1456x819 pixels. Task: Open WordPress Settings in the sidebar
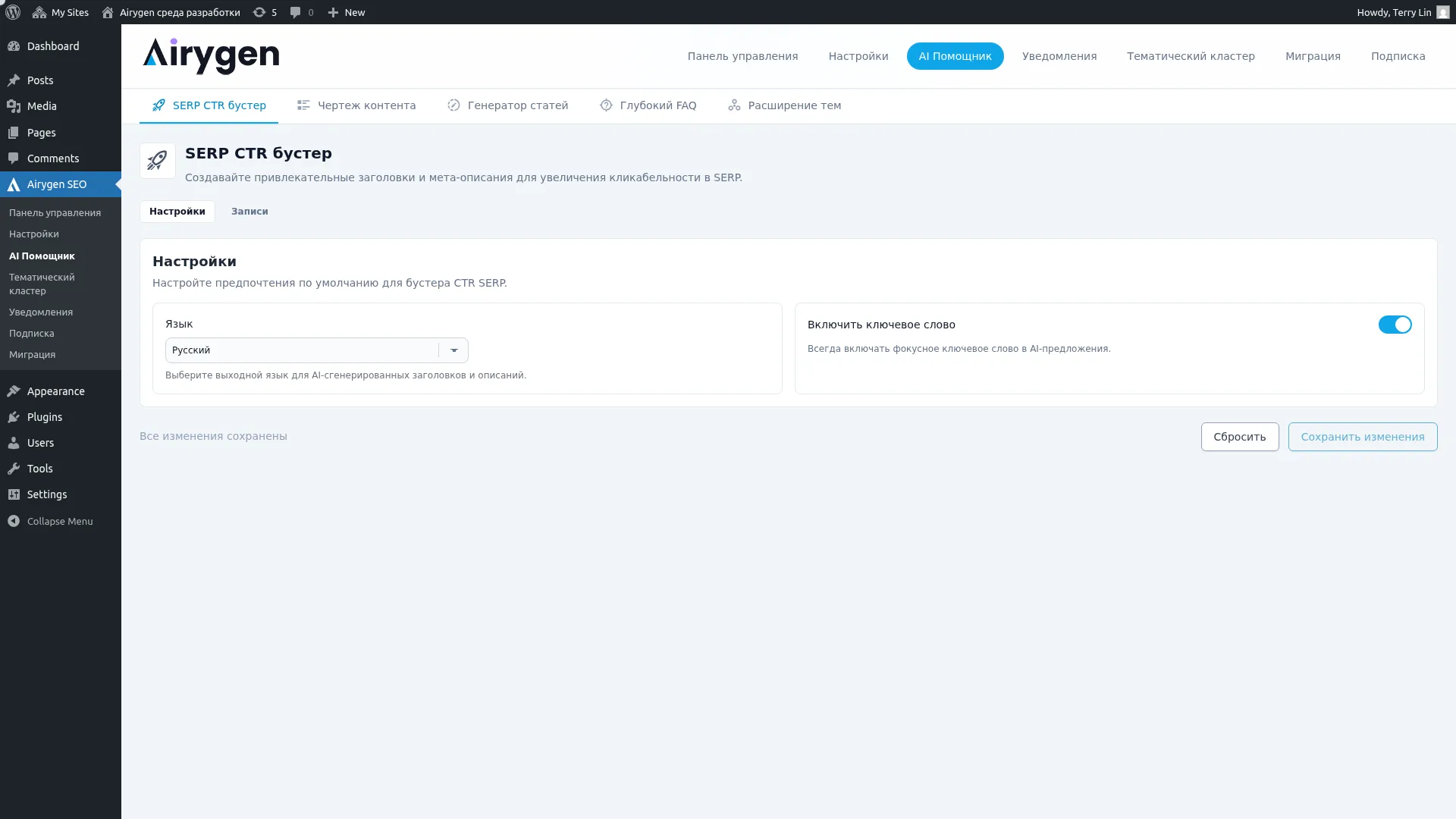click(x=61, y=494)
